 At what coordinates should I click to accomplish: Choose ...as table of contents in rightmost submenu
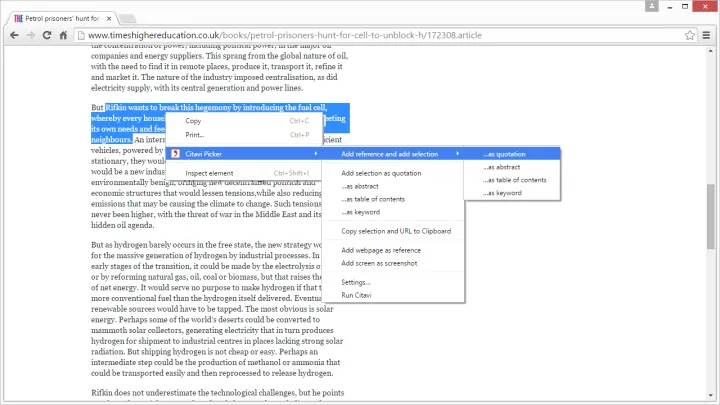pos(512,180)
